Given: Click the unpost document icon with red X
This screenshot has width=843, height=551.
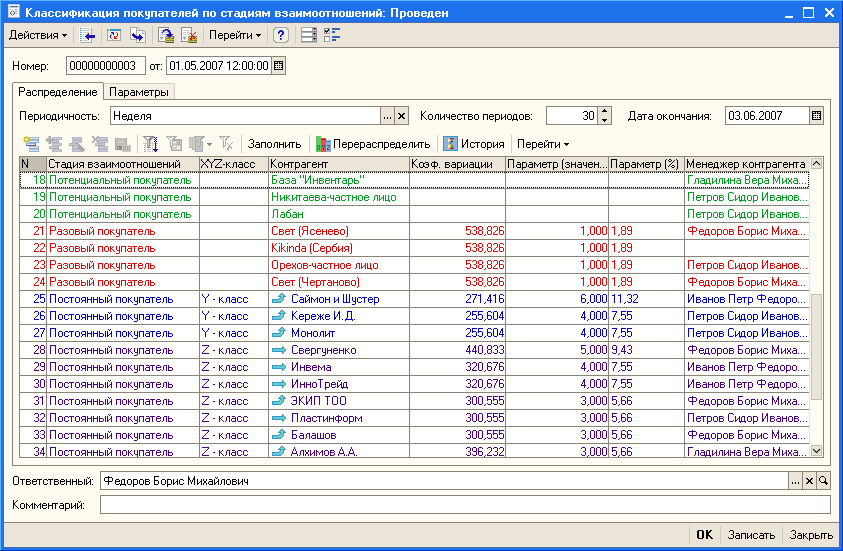Looking at the screenshot, I should pos(189,35).
